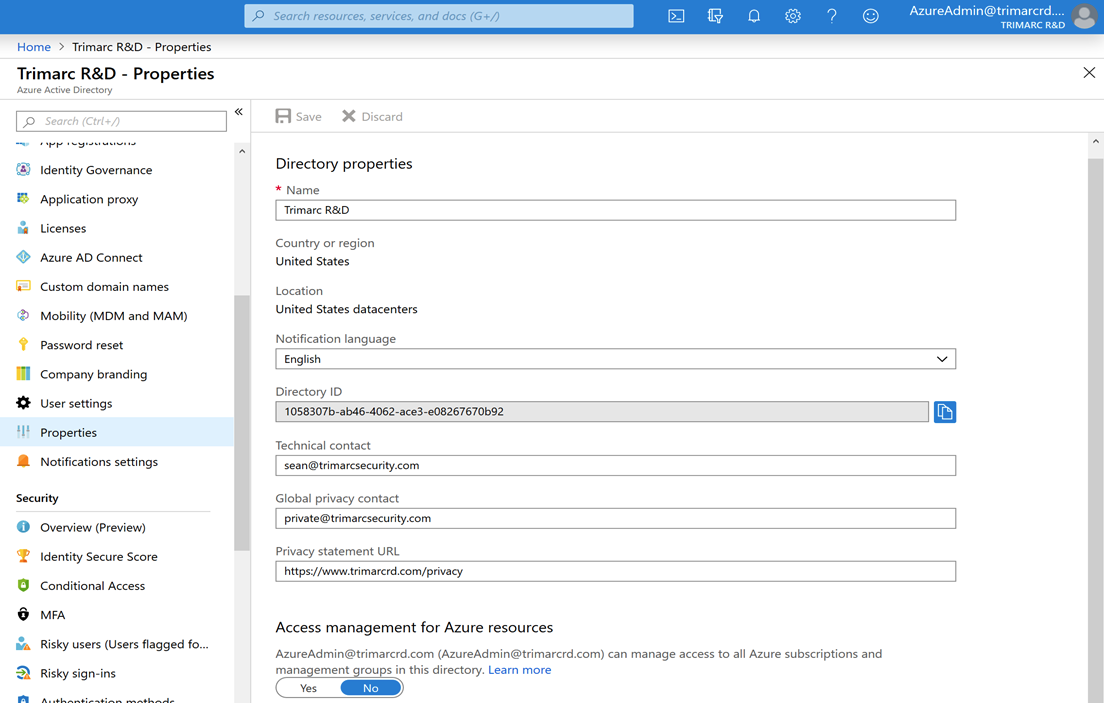Screen dimensions: 1104x703
Task: Toggle the No option on Access management
Action: coord(369,687)
